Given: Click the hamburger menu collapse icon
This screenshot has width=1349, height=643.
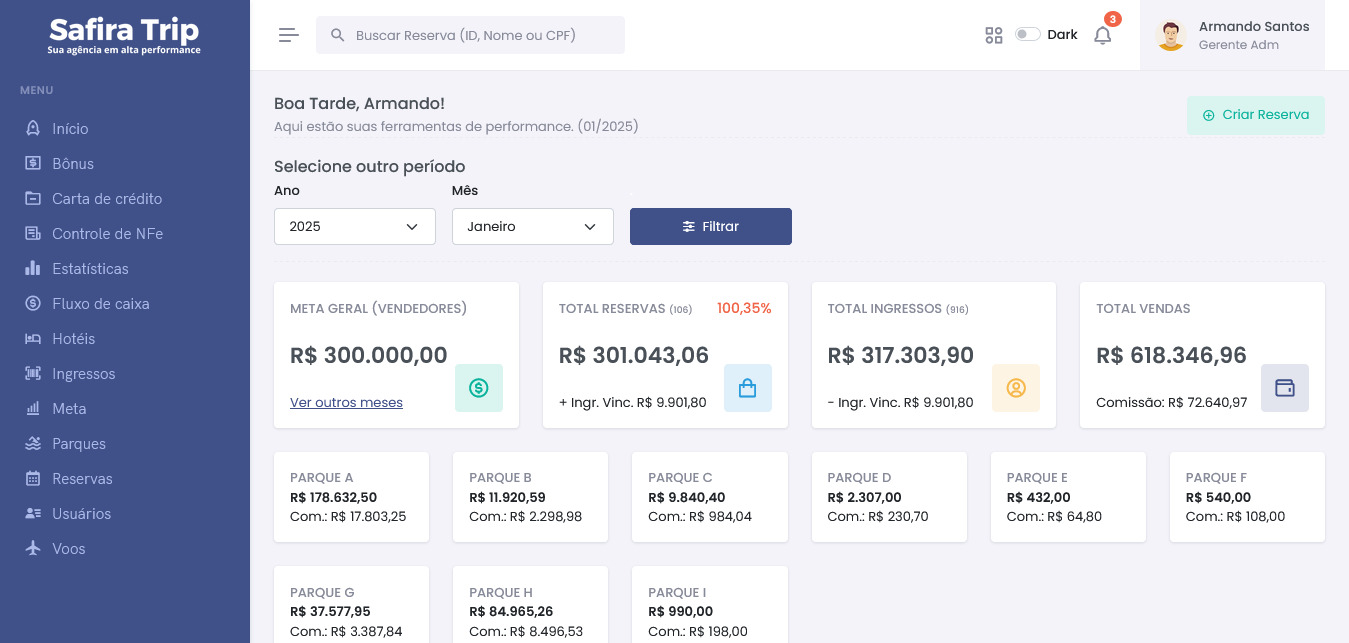Looking at the screenshot, I should [x=289, y=35].
